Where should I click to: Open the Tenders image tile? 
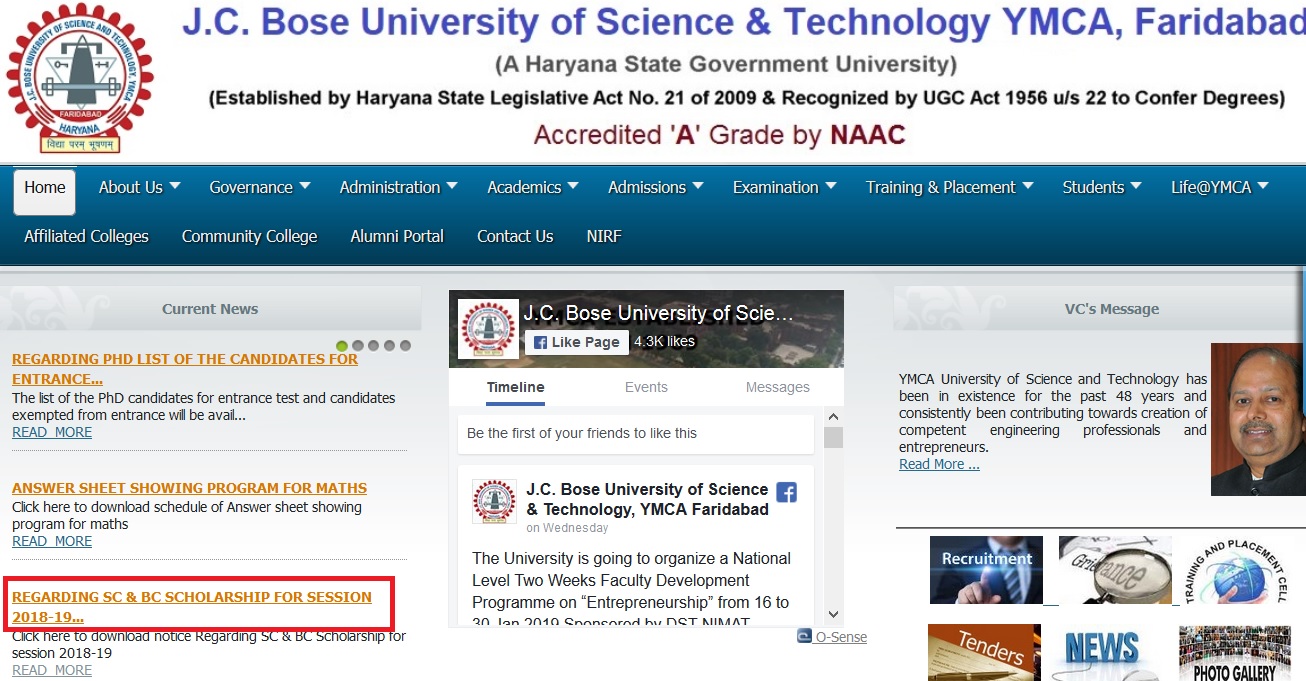click(x=984, y=652)
